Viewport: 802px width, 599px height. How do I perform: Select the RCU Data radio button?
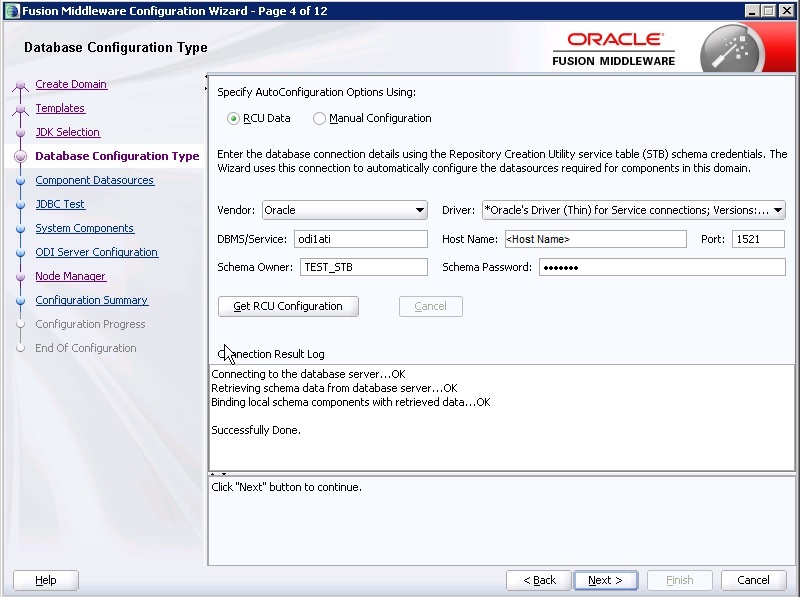tap(232, 118)
